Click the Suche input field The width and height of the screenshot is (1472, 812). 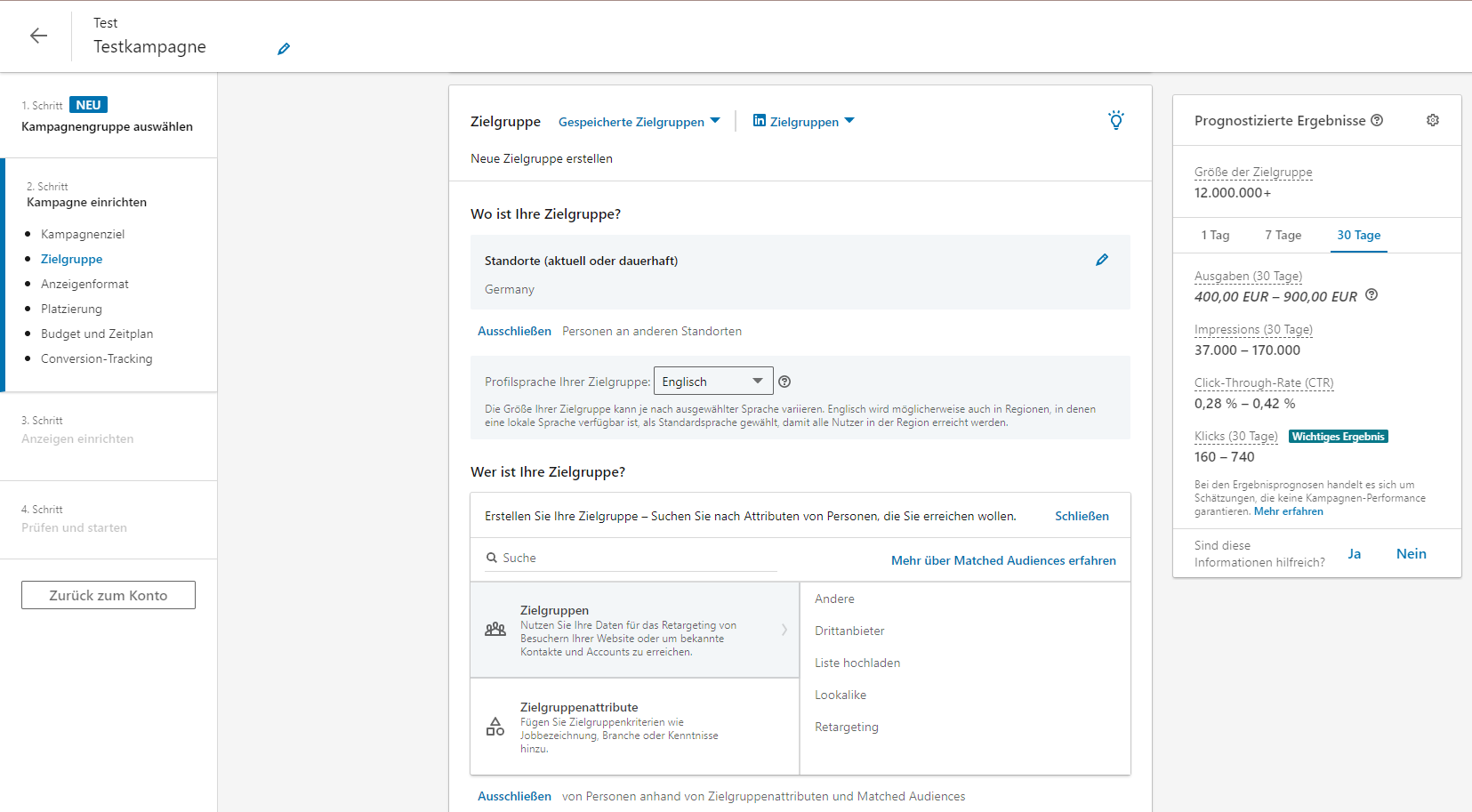[631, 558]
